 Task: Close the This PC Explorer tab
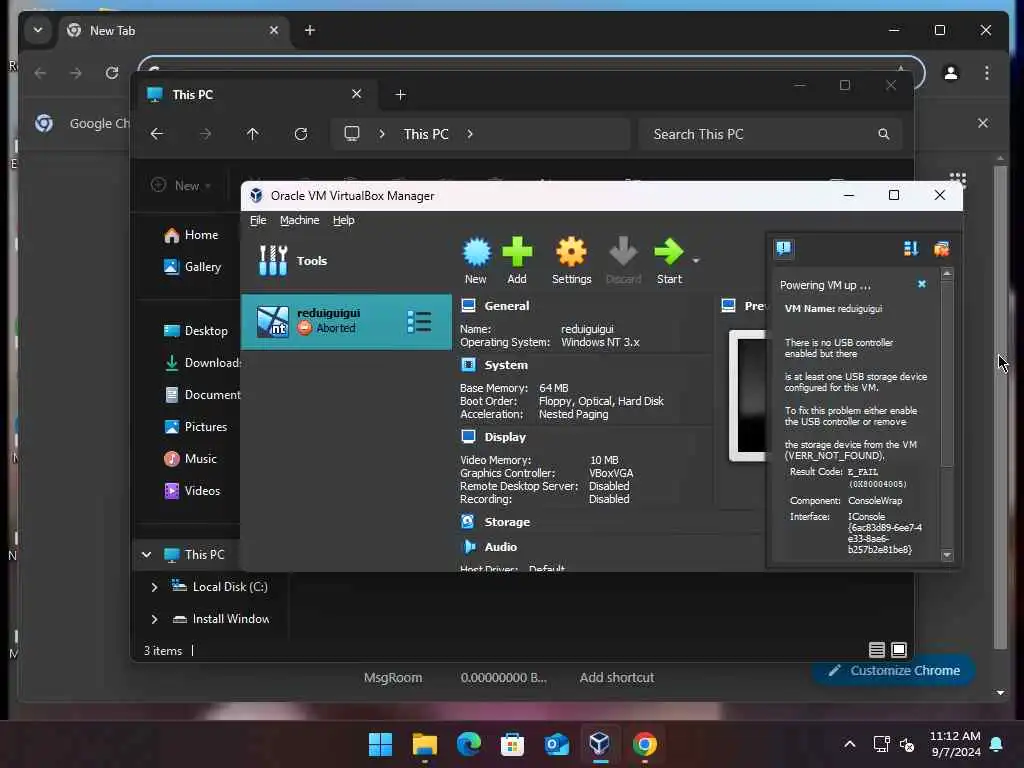pyautogui.click(x=357, y=94)
